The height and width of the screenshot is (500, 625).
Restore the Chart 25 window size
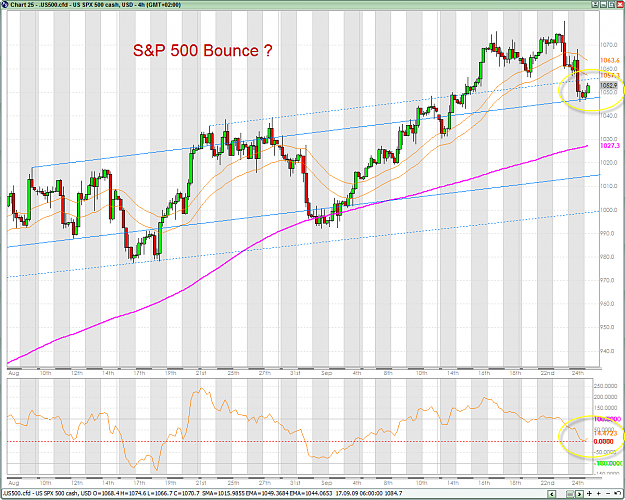pos(611,4)
